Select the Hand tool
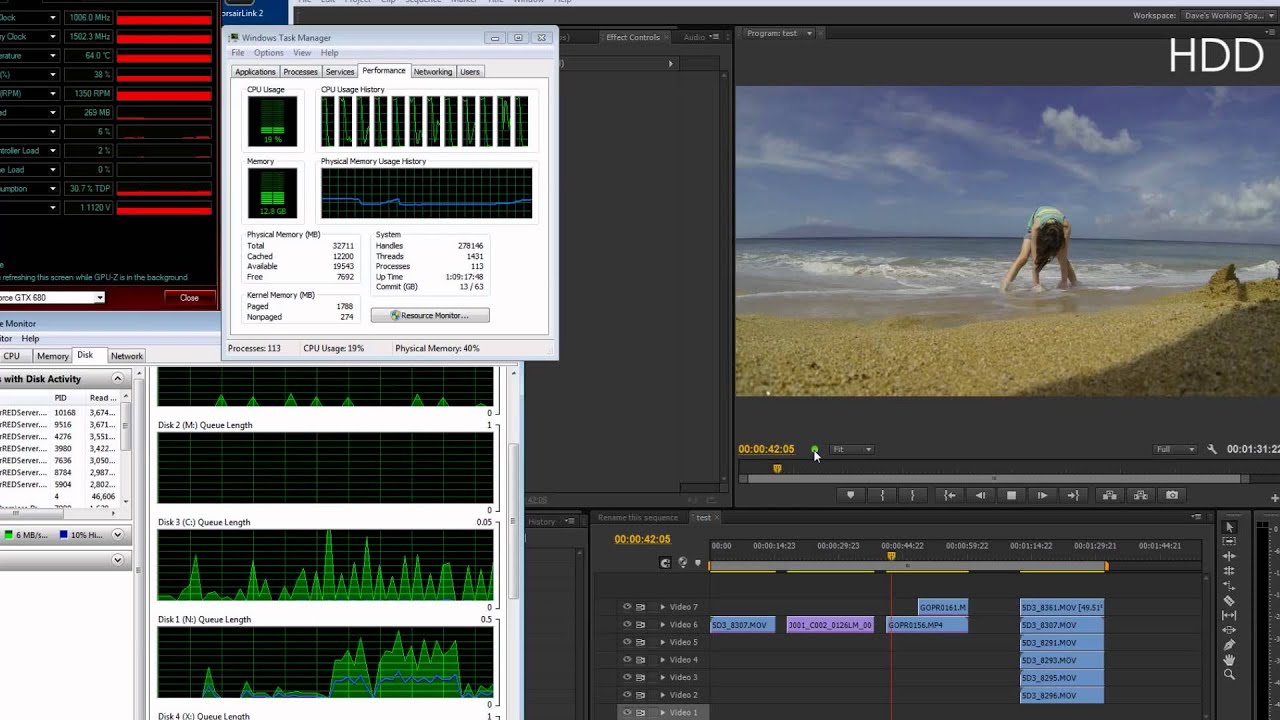This screenshot has width=1280, height=720. [x=1230, y=660]
